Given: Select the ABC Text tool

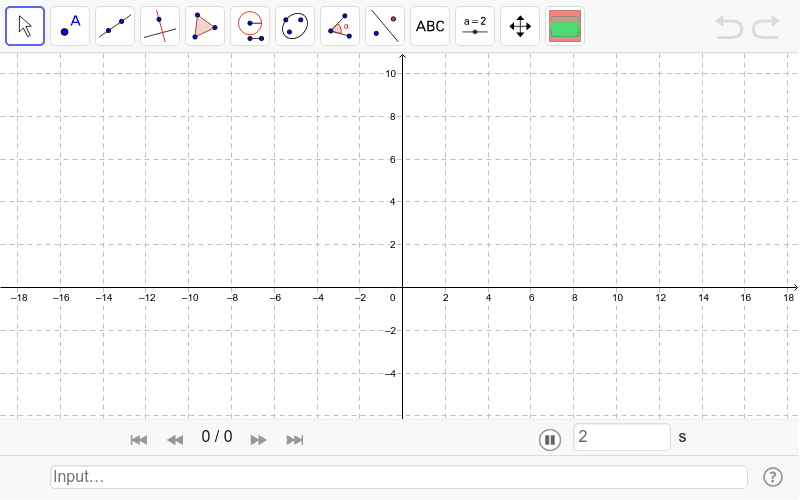Looking at the screenshot, I should (430, 26).
